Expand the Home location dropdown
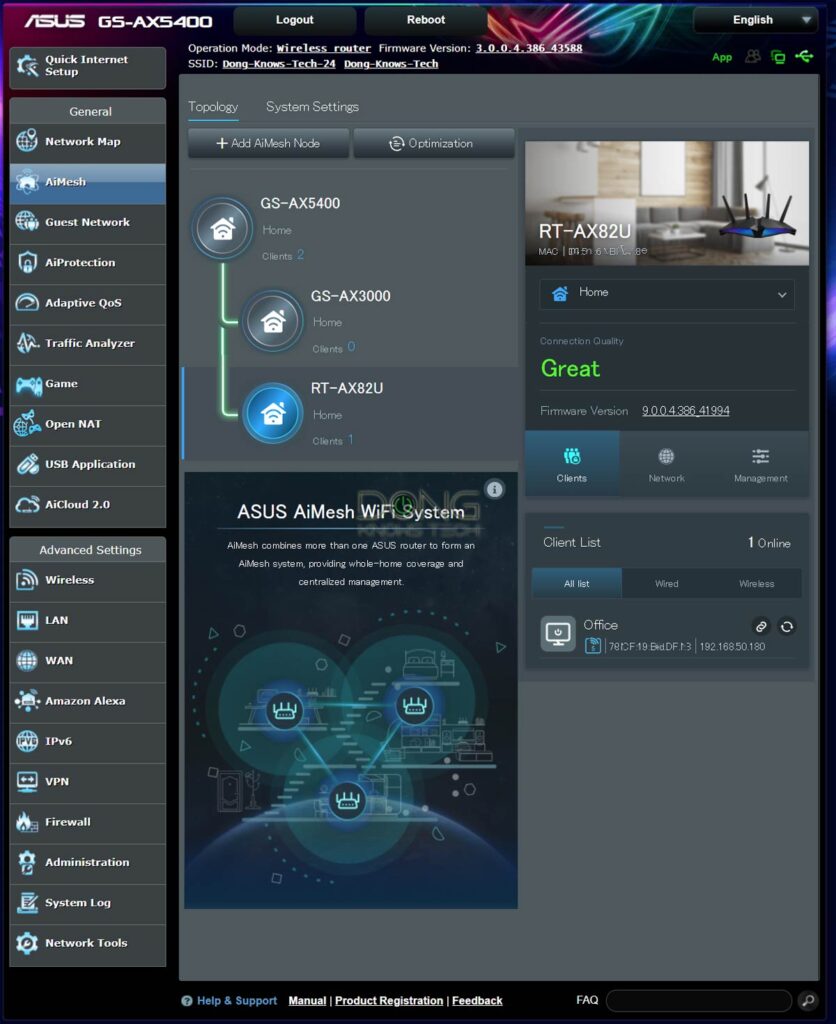 point(667,294)
